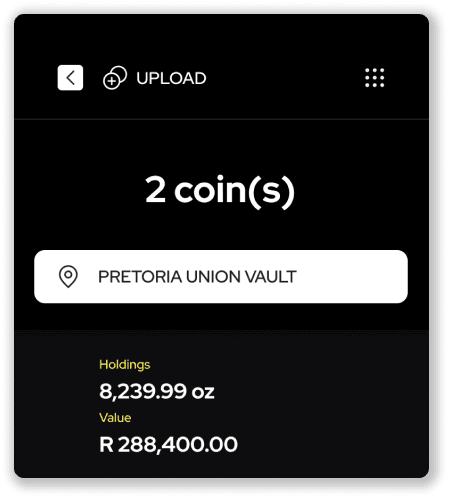
Task: Select the UPLOAD header label
Action: (x=171, y=78)
